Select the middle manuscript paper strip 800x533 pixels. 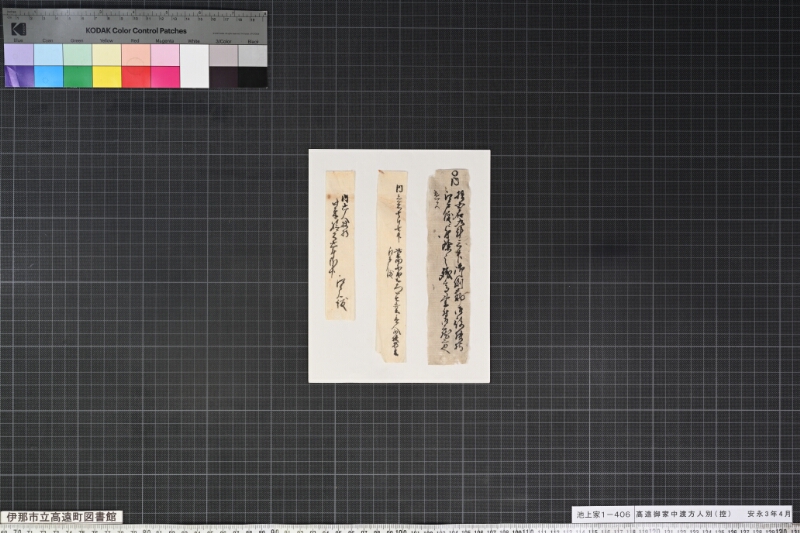pyautogui.click(x=391, y=266)
